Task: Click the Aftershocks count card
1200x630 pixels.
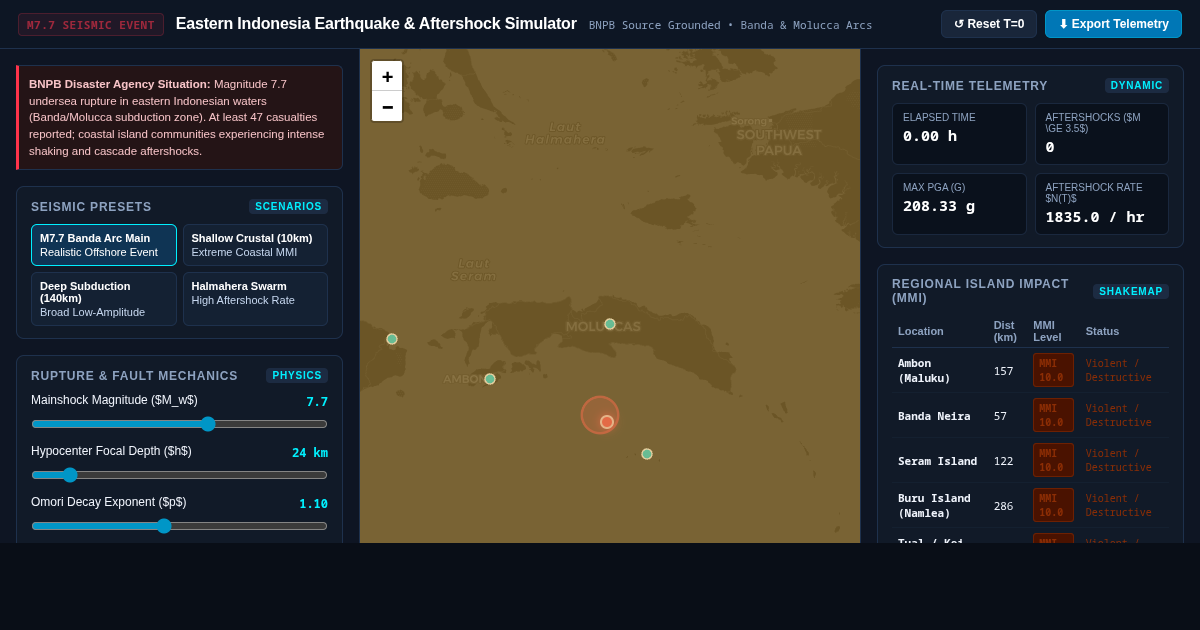Action: coord(1102,134)
